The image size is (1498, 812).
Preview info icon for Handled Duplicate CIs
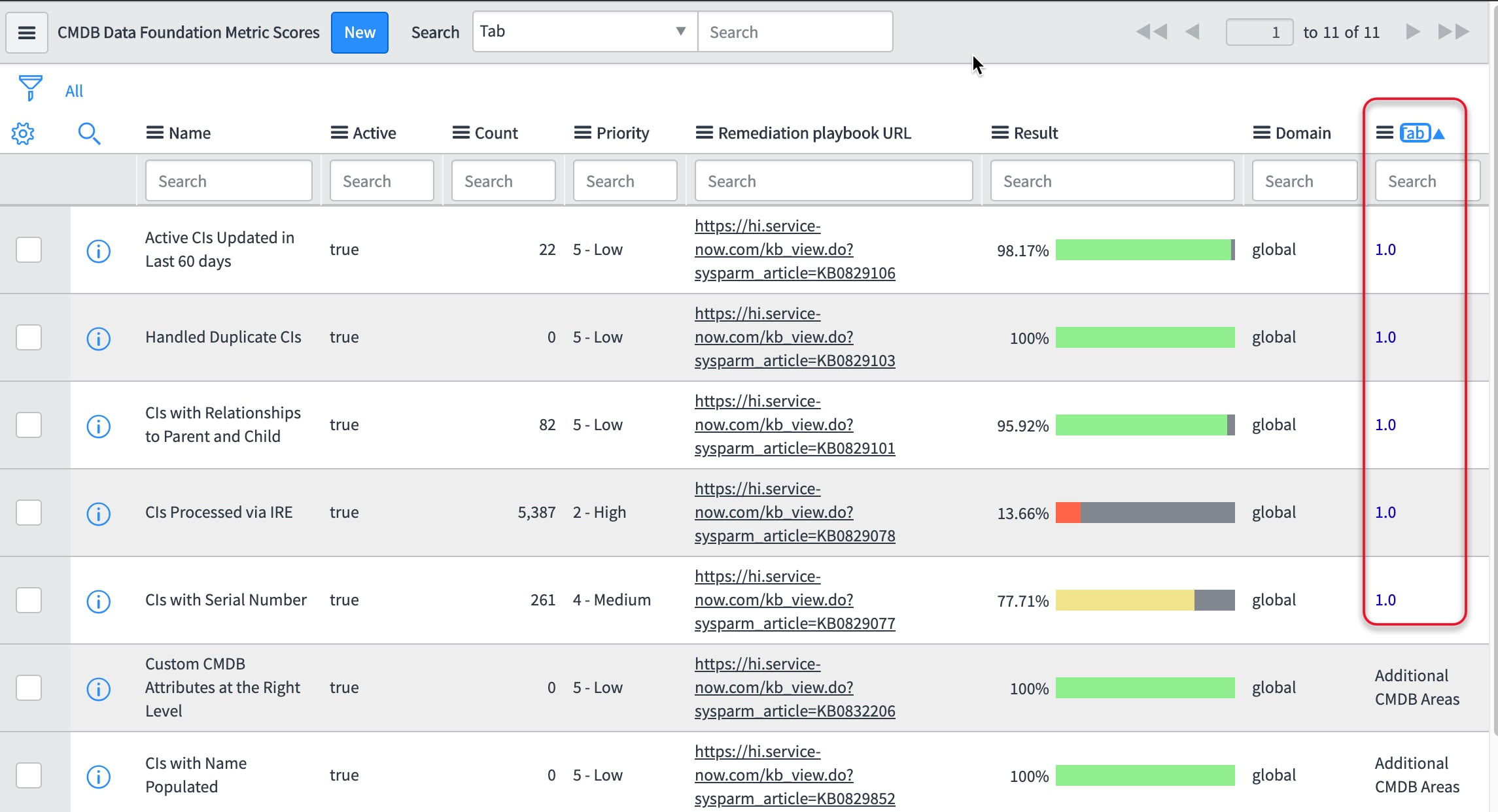98,339
